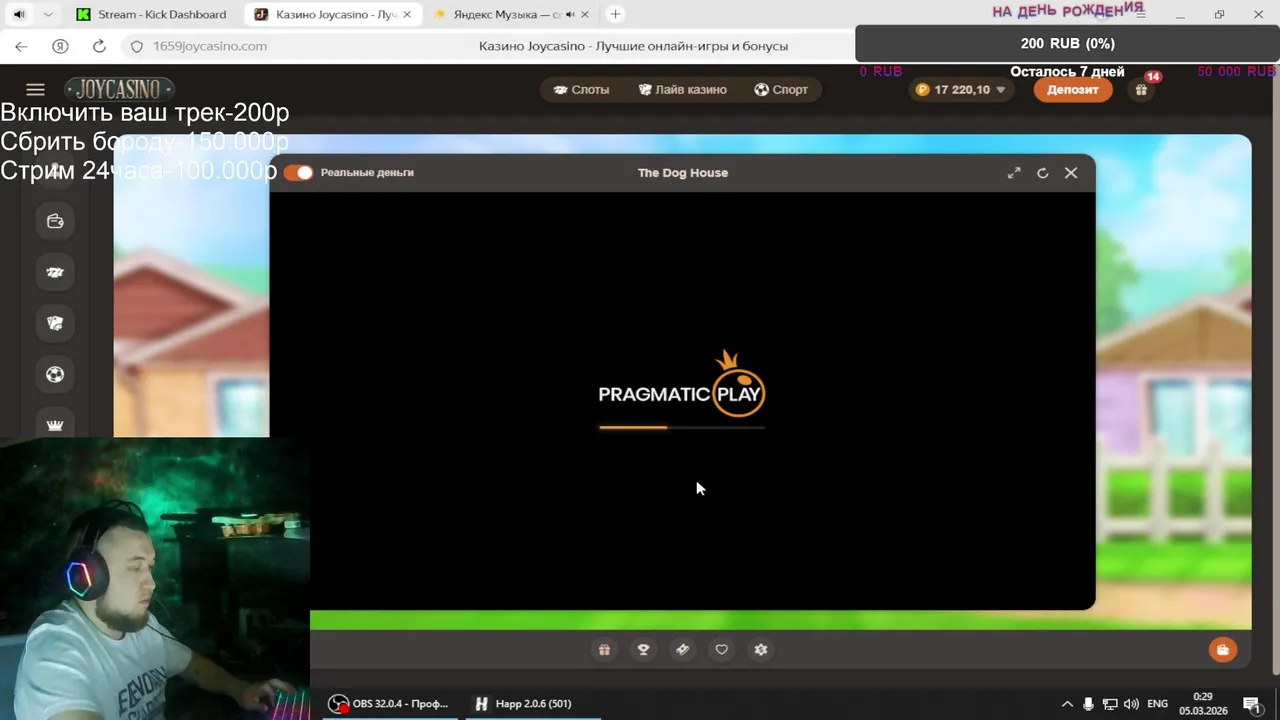1280x720 pixels.
Task: Open the crown icon in left sidebar
Action: [55, 425]
